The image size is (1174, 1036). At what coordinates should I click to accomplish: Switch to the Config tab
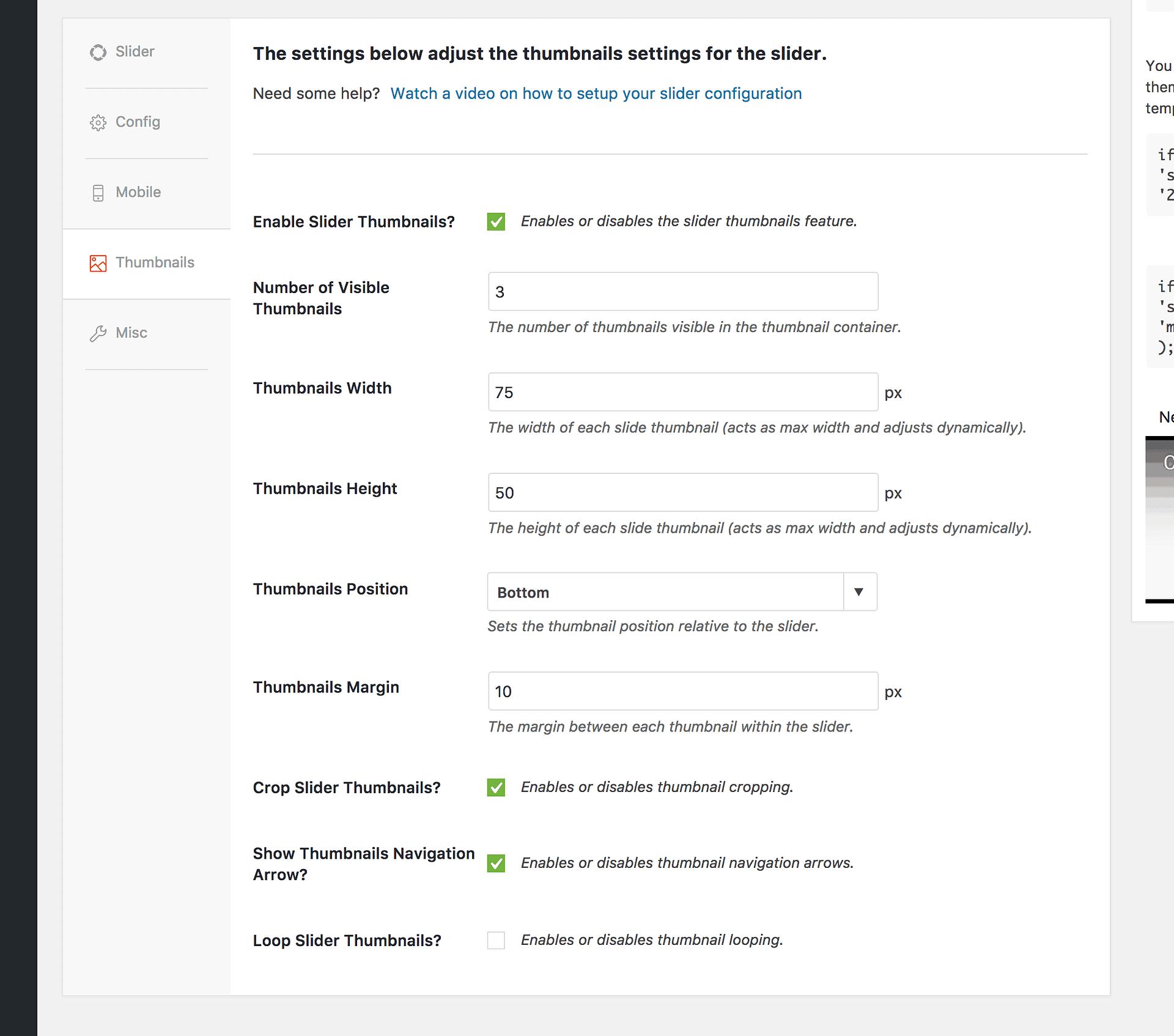tap(138, 122)
